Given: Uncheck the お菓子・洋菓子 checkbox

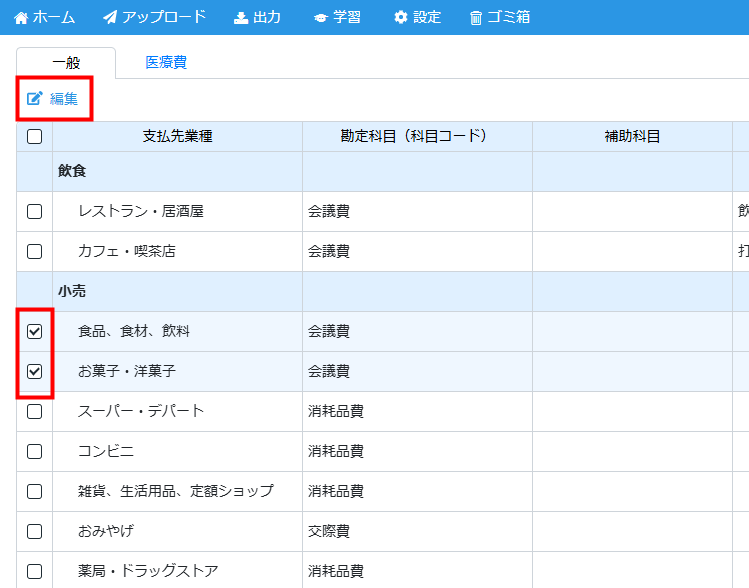Looking at the screenshot, I should coord(34,371).
